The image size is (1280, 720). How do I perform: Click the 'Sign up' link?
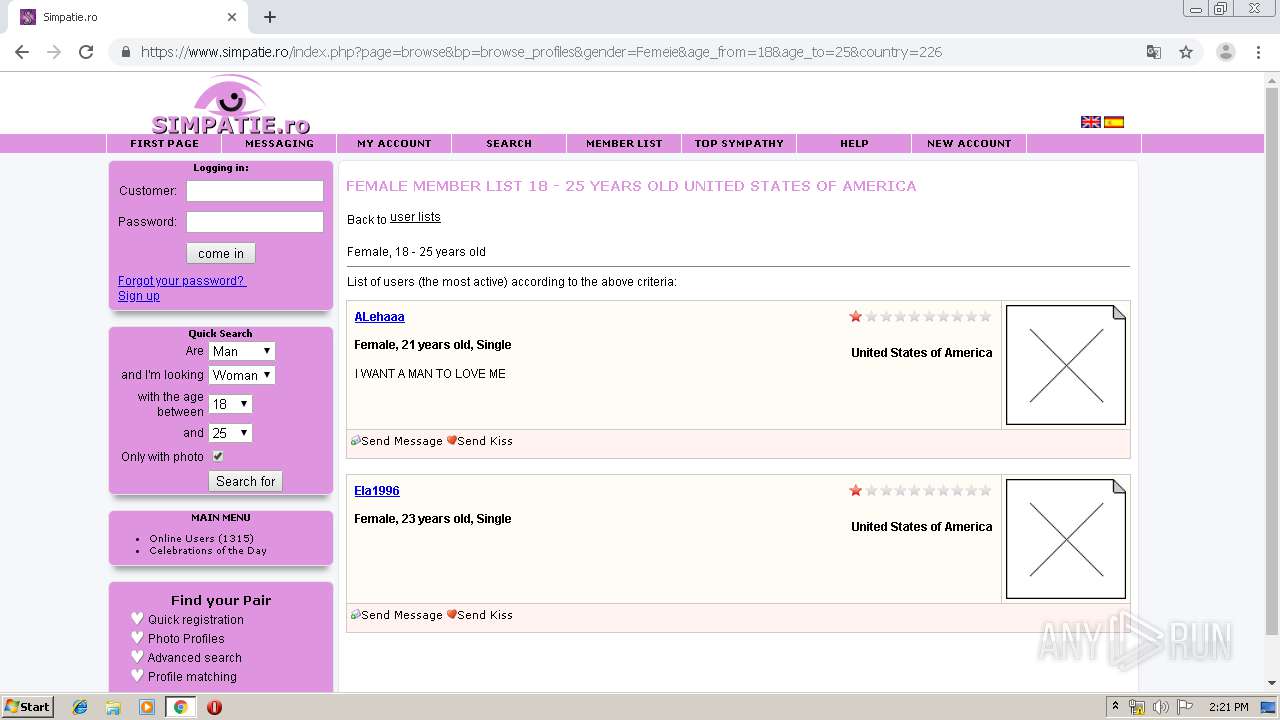pos(139,296)
